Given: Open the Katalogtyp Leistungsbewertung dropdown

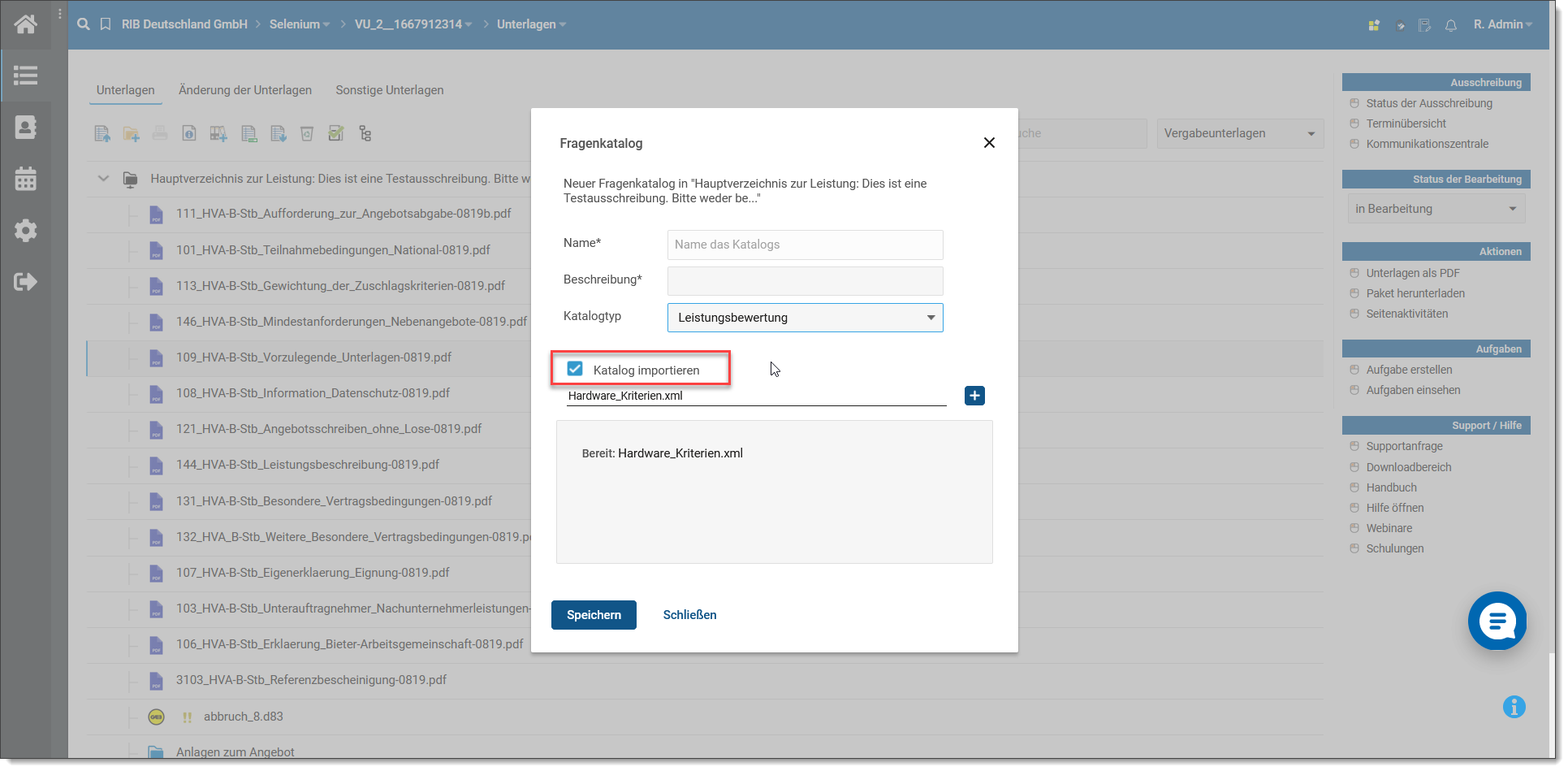Looking at the screenshot, I should tap(805, 318).
